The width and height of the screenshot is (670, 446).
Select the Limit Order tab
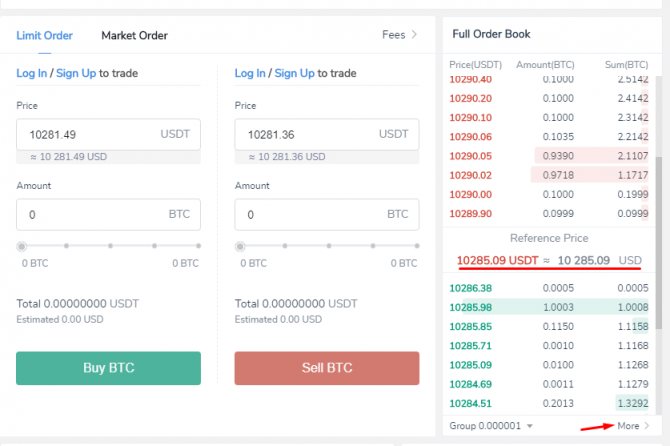tap(44, 35)
